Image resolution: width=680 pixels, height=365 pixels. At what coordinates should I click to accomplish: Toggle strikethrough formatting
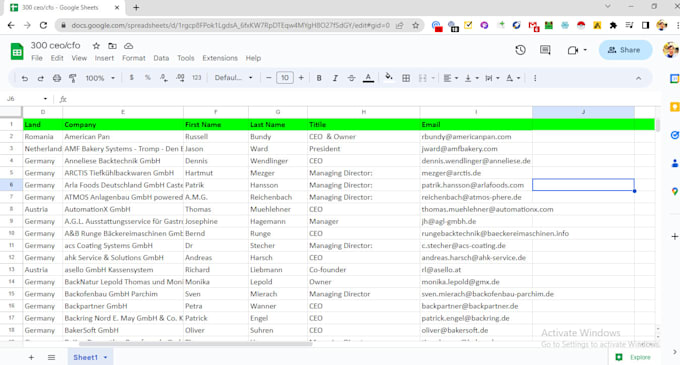pos(351,78)
